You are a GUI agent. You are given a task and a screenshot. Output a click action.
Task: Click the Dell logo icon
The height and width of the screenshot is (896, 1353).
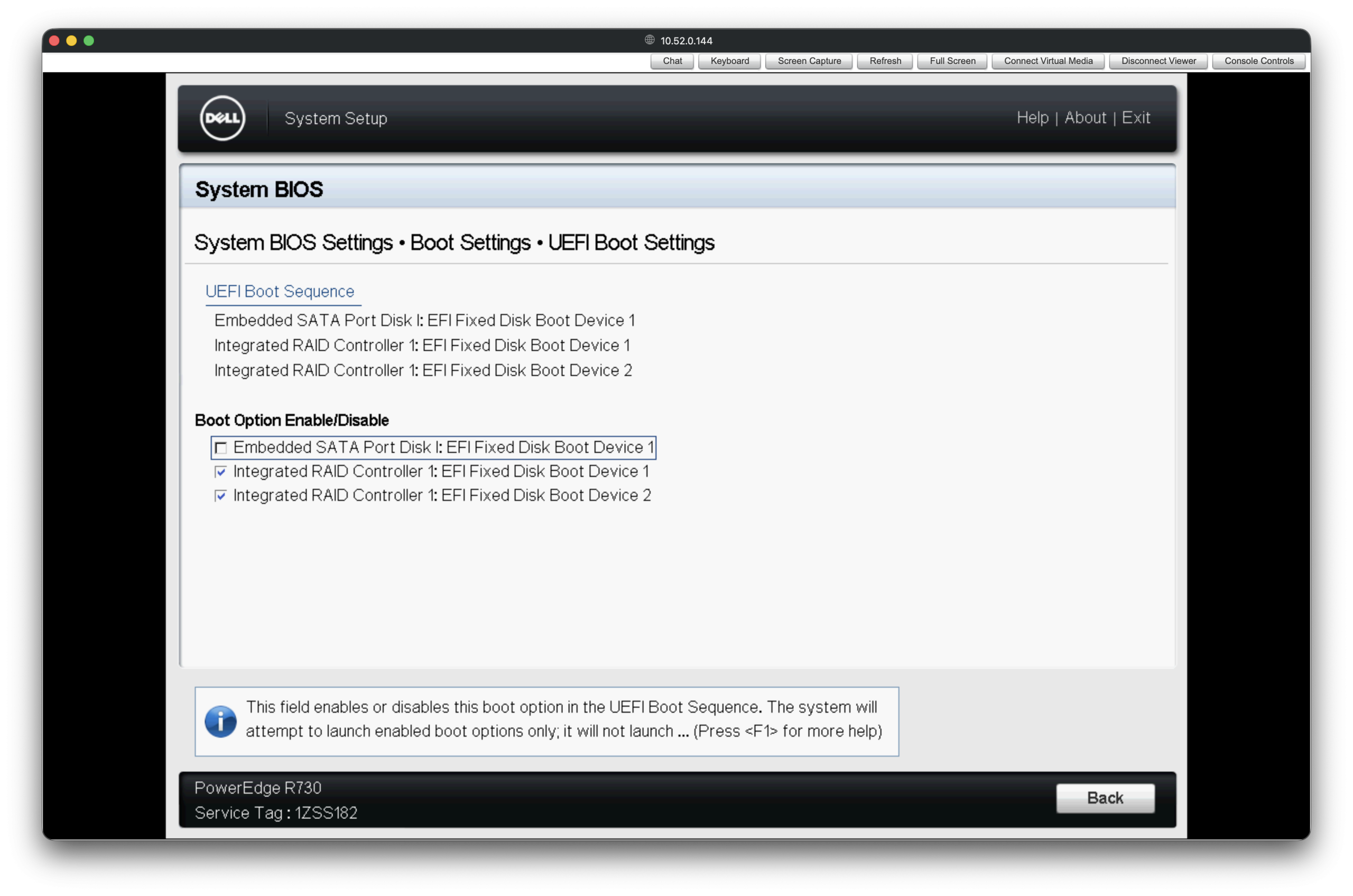(223, 118)
